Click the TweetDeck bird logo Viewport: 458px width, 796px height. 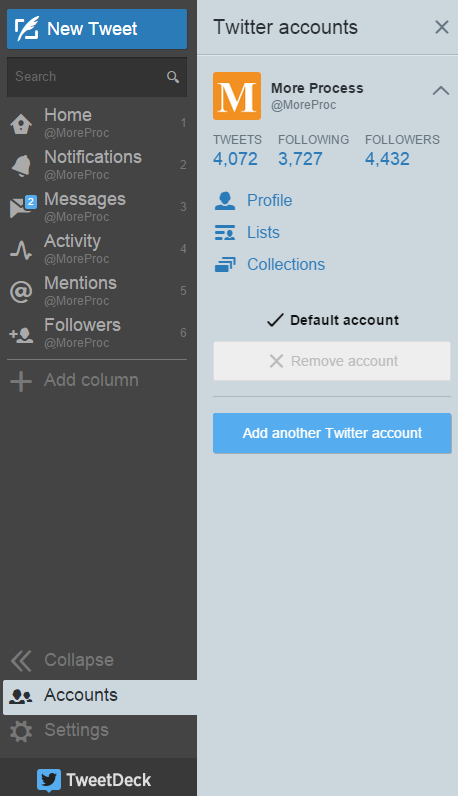coord(49,780)
